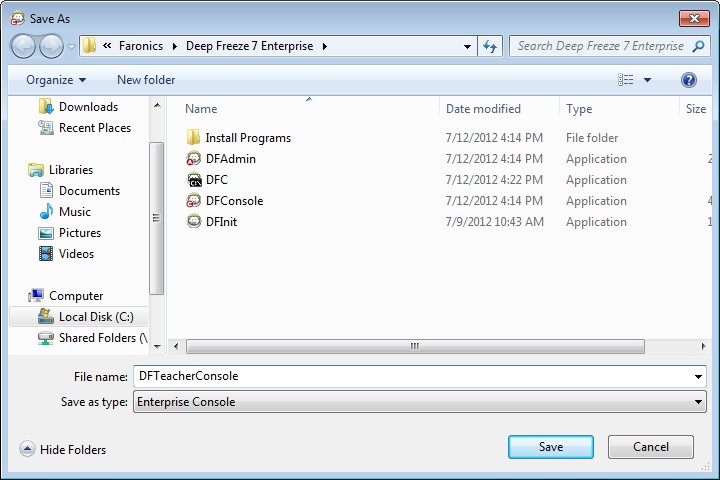Screen dimensions: 720x480
Task: Open the File name dropdown arrow
Action: tap(698, 377)
